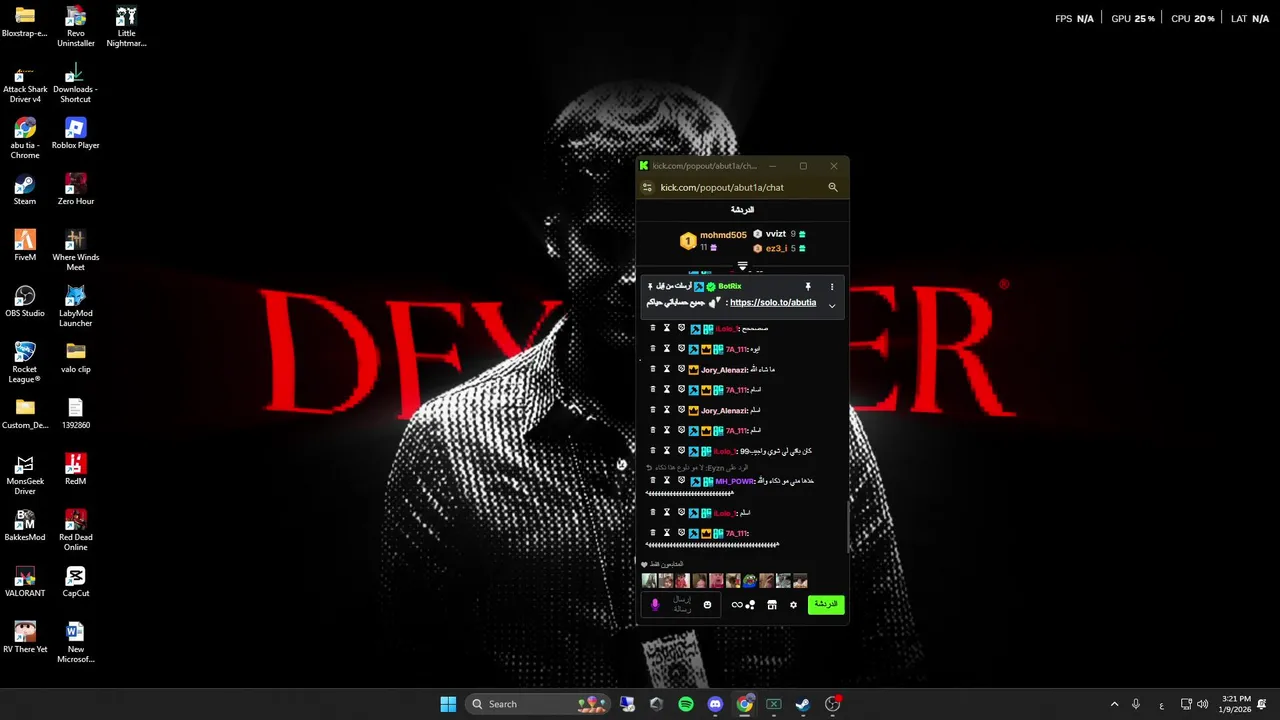Screen dimensions: 1280x720
Task: Open Discord from the taskbar
Action: point(715,704)
